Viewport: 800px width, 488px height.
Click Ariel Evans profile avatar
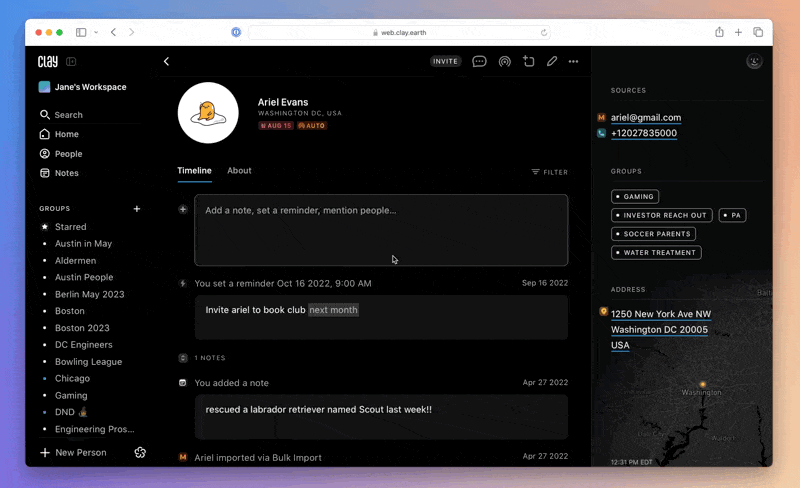208,113
